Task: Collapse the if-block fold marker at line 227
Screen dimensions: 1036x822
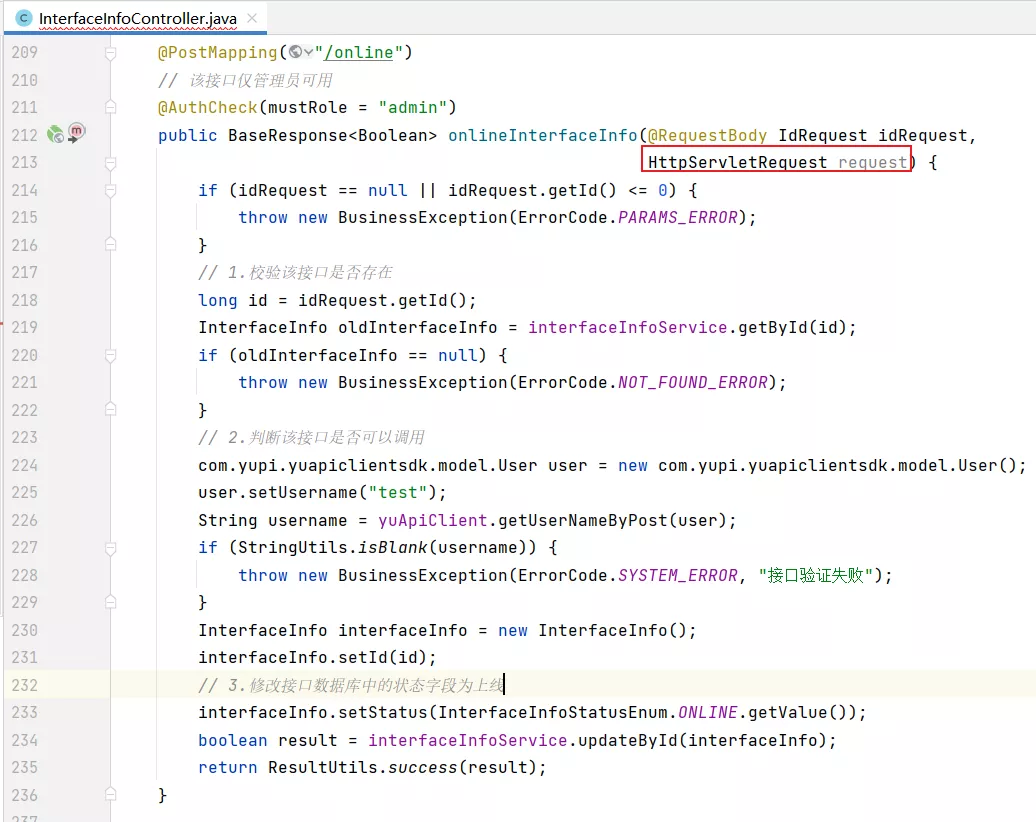Action: pyautogui.click(x=111, y=548)
